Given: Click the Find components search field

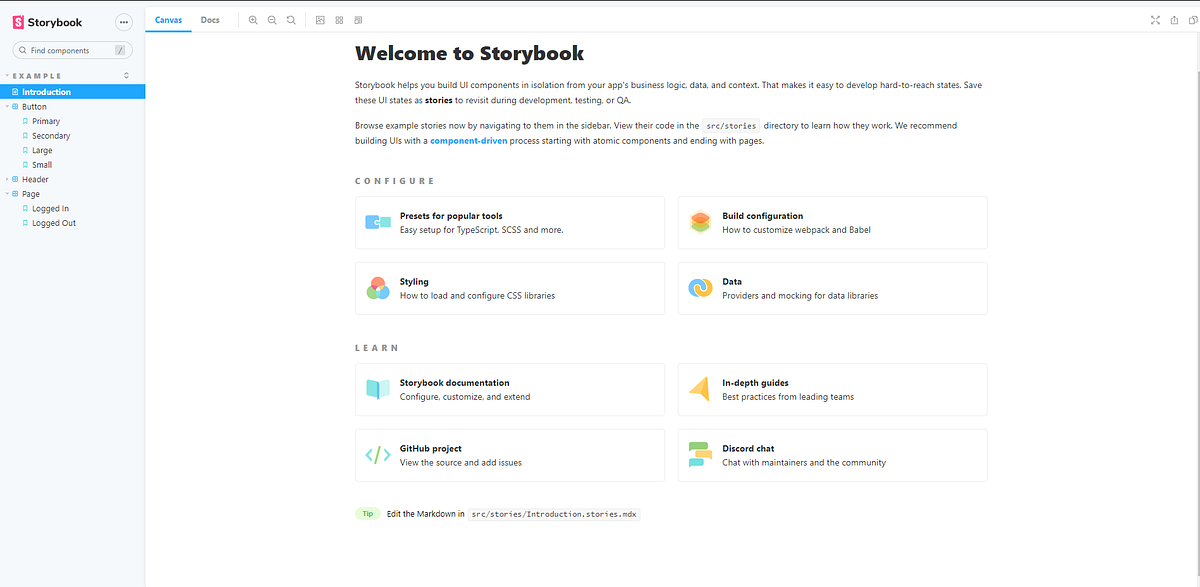Looking at the screenshot, I should (70, 49).
